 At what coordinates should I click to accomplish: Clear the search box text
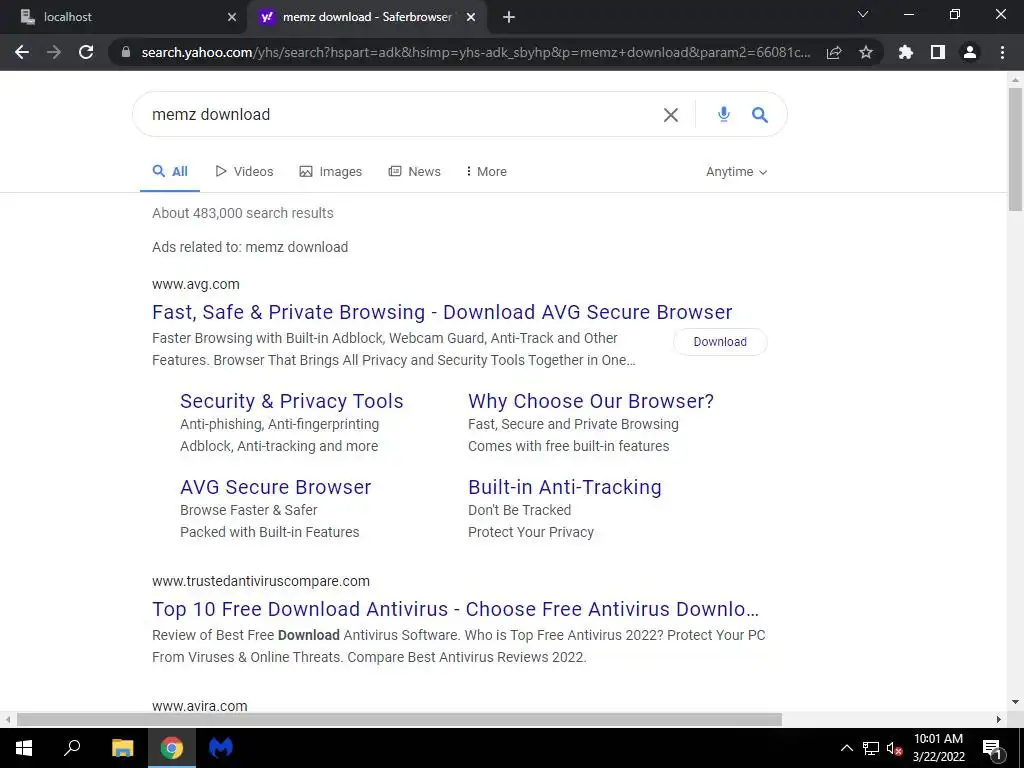671,115
